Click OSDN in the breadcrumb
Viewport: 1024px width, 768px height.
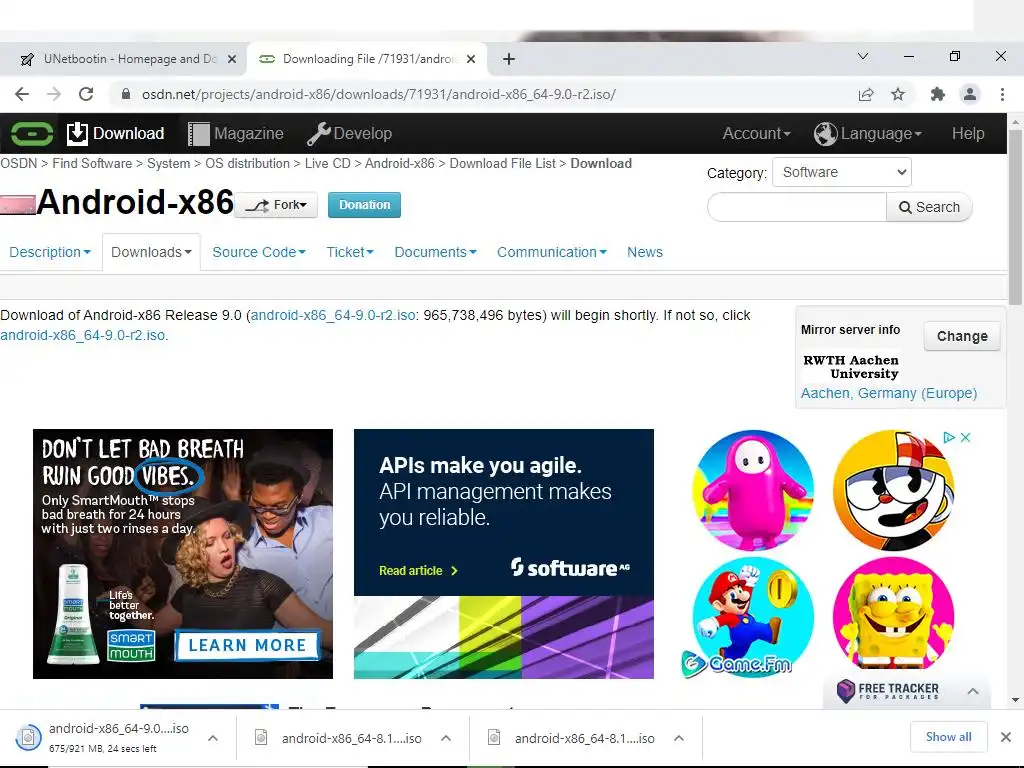pos(19,163)
